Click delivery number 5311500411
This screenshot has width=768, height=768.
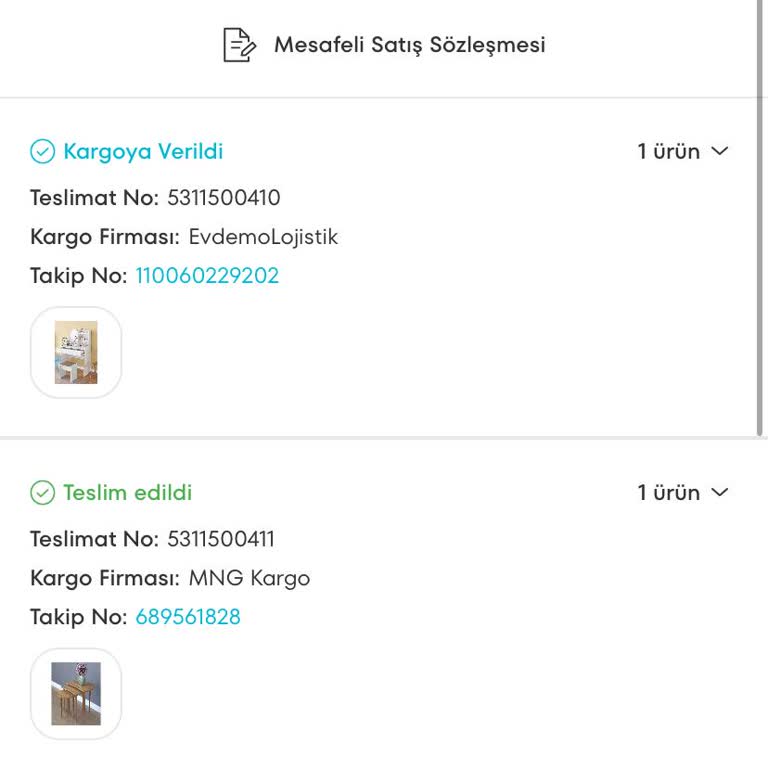(220, 539)
